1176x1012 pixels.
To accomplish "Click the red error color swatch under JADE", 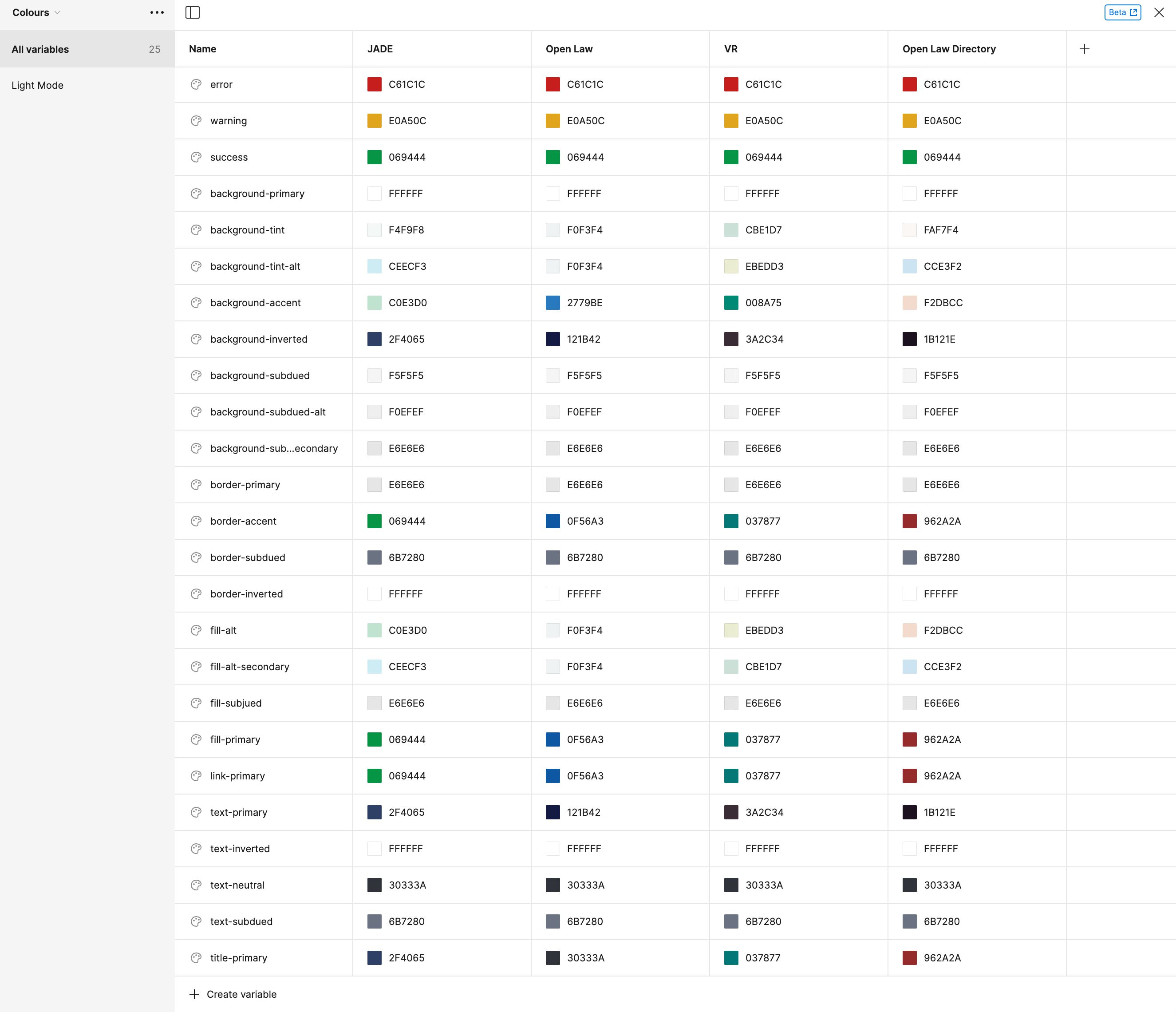I will click(x=374, y=84).
